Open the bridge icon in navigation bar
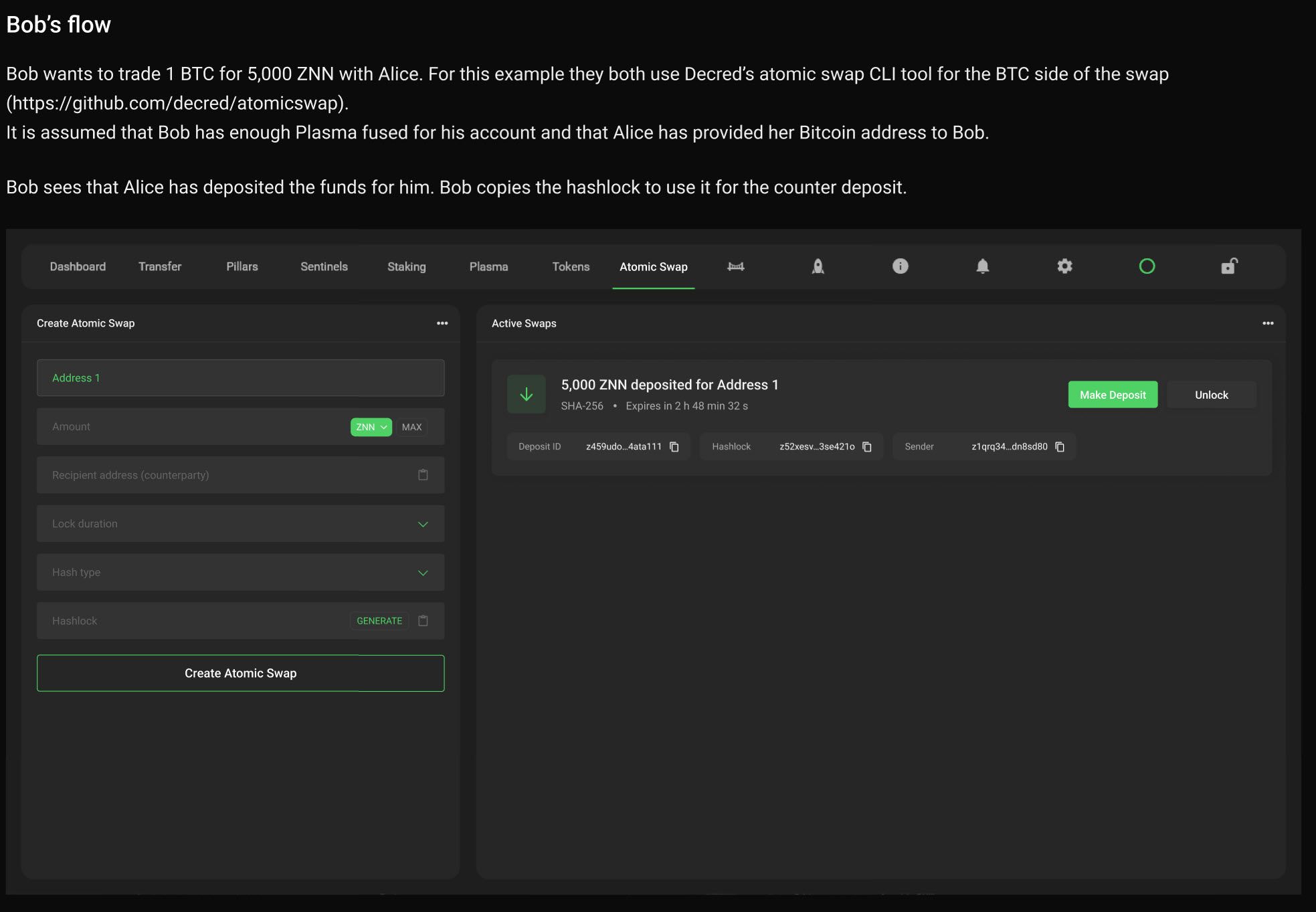 735,266
